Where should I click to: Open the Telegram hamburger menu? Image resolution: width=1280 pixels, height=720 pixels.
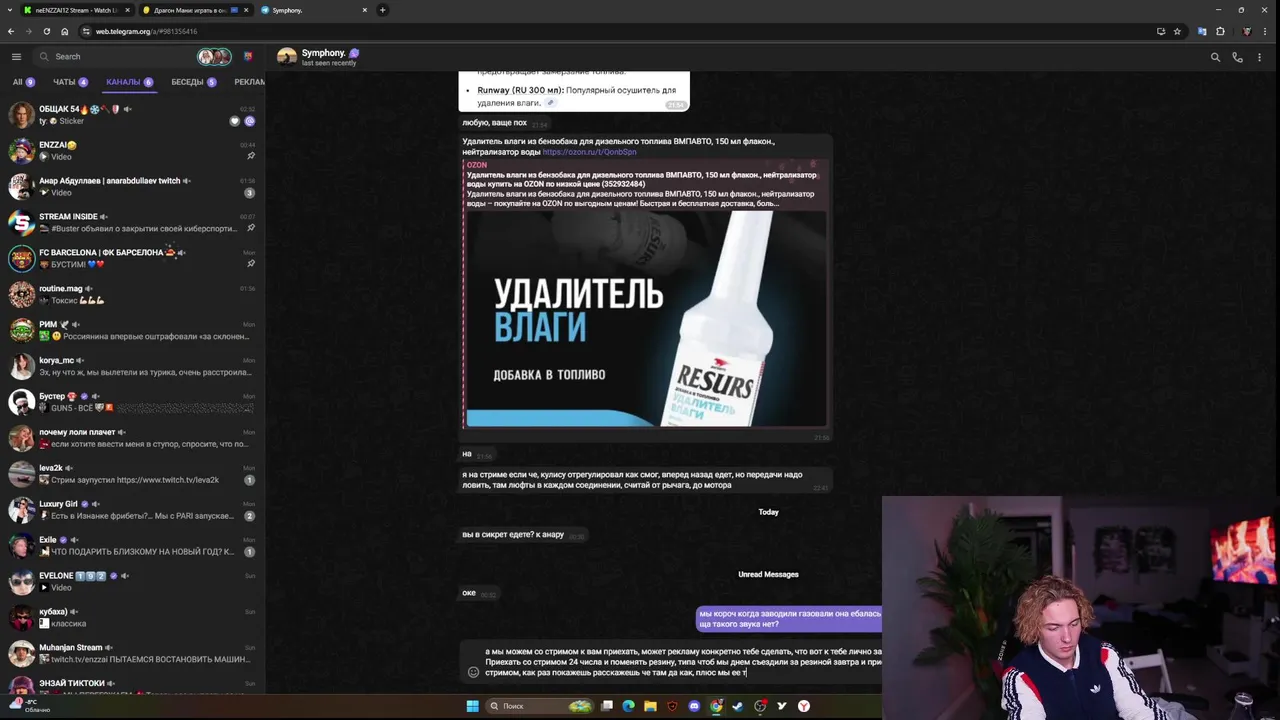tap(16, 57)
